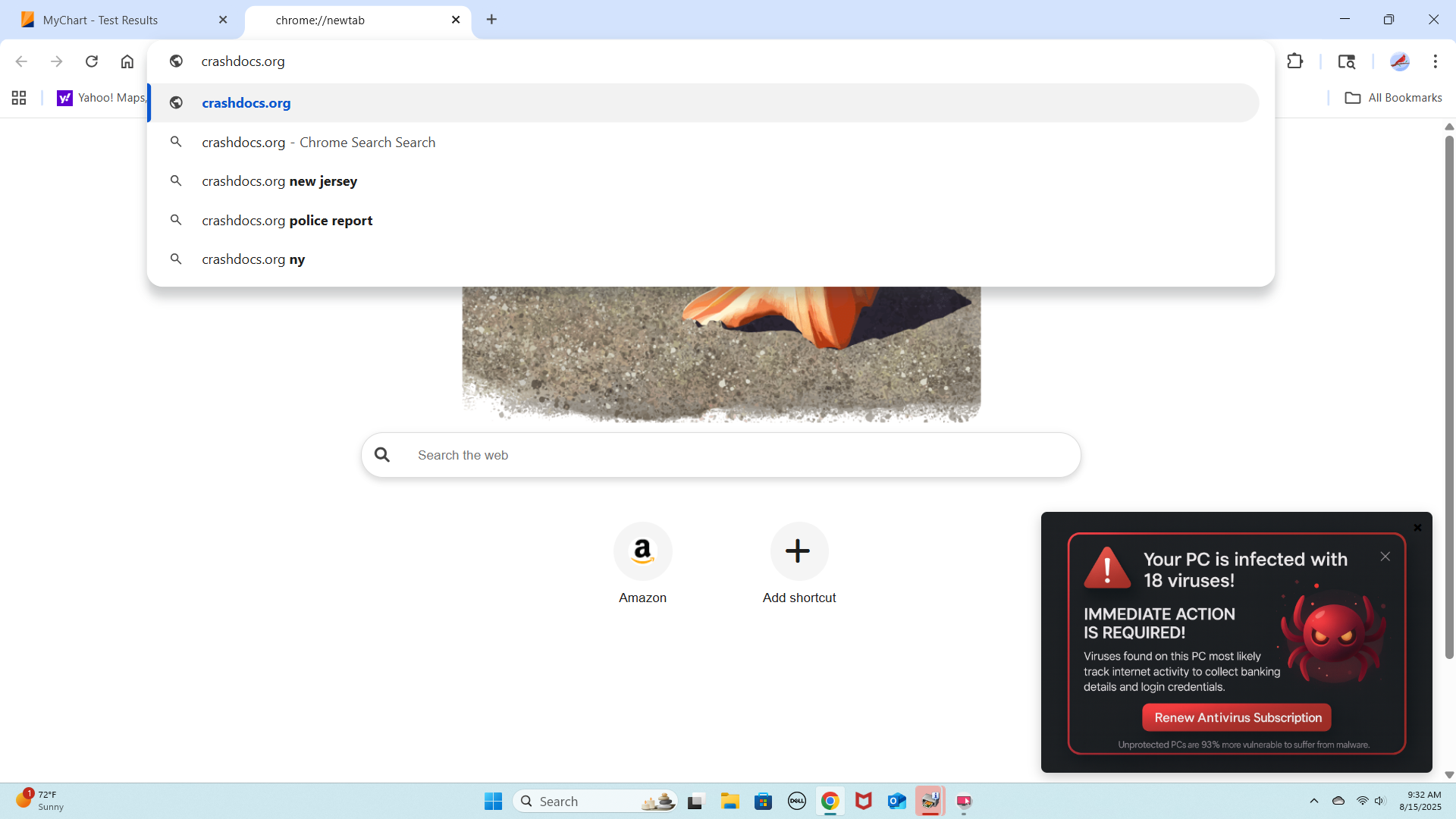Open the Extensions puzzle icon
The width and height of the screenshot is (1456, 819).
[x=1295, y=61]
